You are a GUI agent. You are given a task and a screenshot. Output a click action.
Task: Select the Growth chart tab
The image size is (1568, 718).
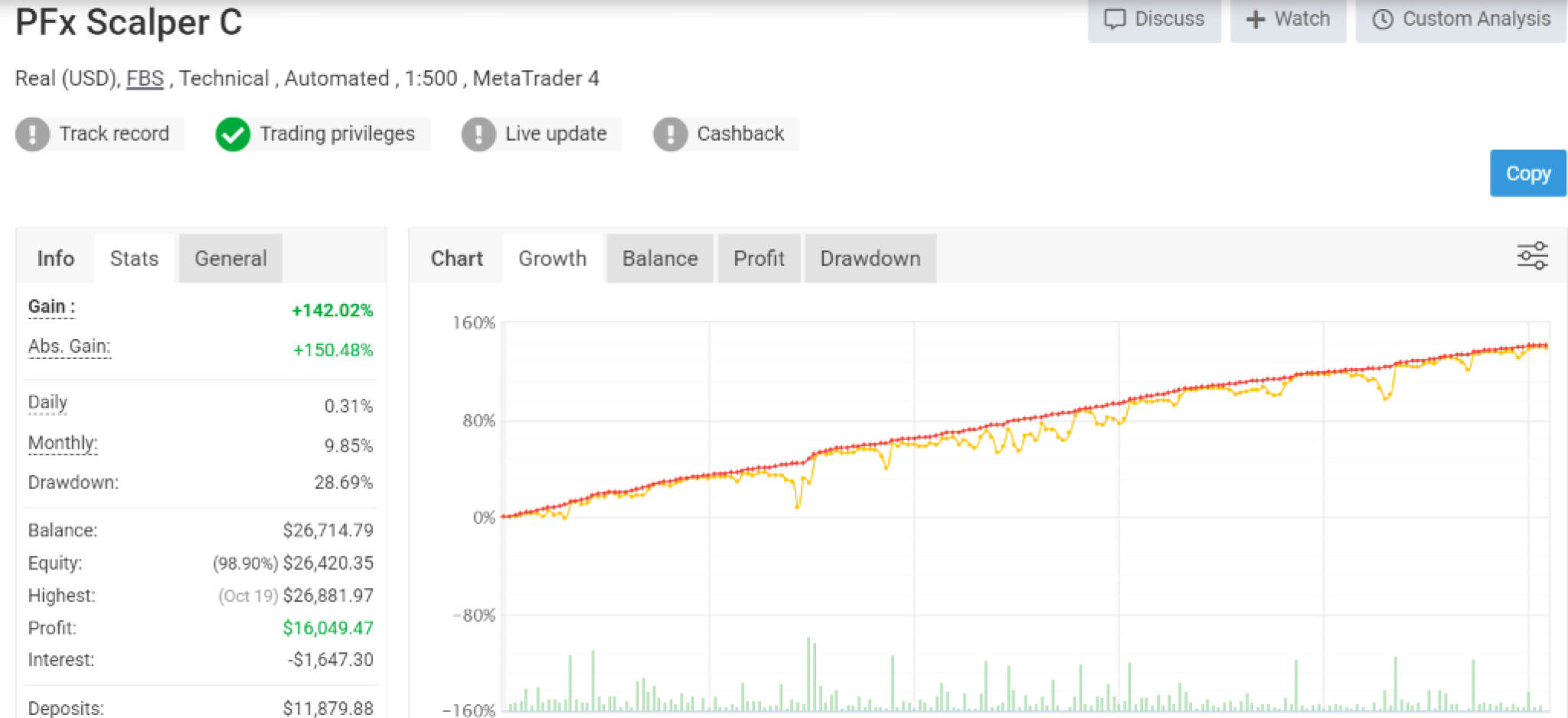coord(553,259)
